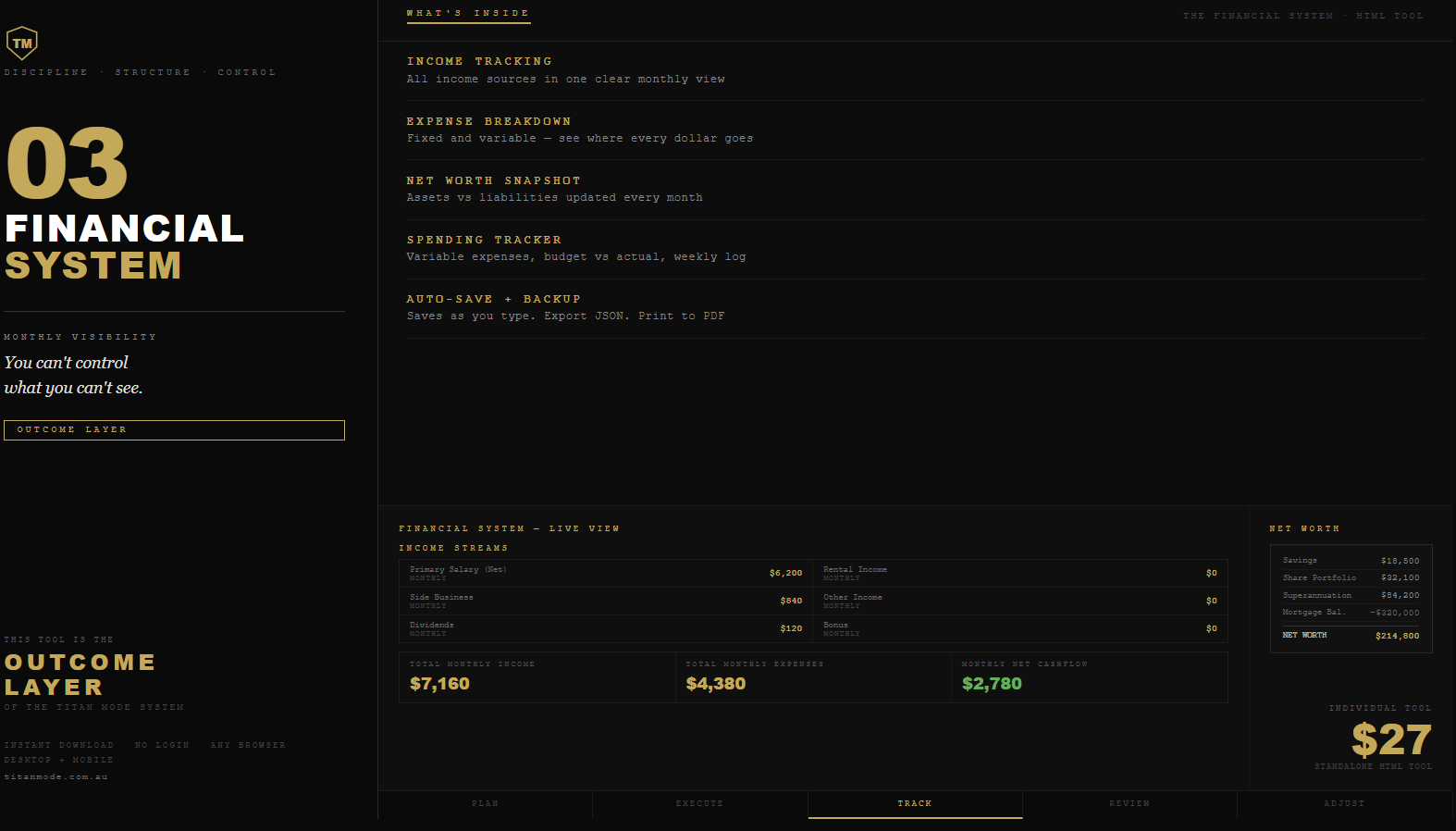Select the Dividends $120 value
The image size is (1456, 831).
[x=791, y=629]
